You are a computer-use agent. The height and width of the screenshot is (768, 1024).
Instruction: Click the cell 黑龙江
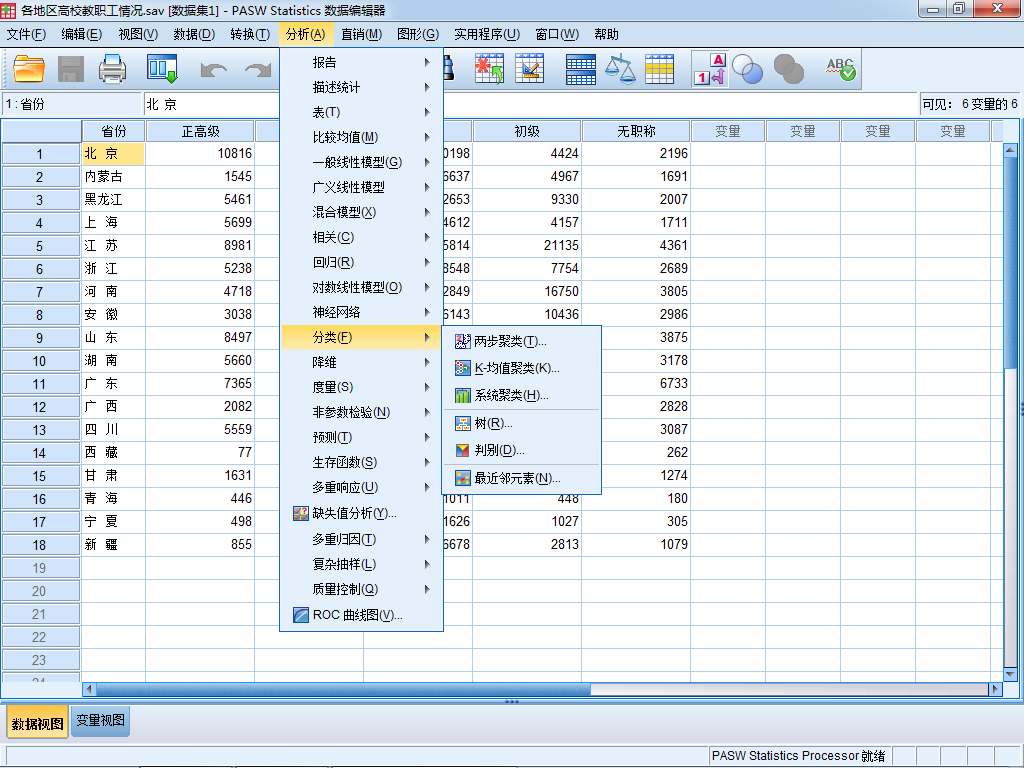point(114,199)
